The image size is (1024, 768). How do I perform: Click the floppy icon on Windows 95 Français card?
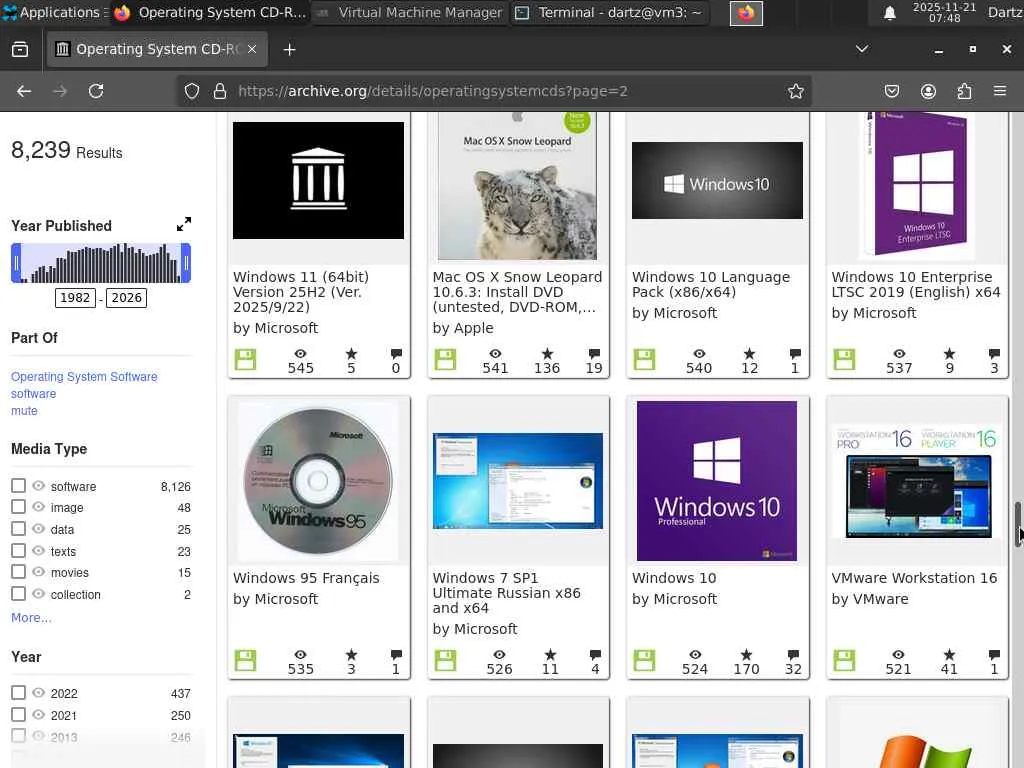point(246,660)
